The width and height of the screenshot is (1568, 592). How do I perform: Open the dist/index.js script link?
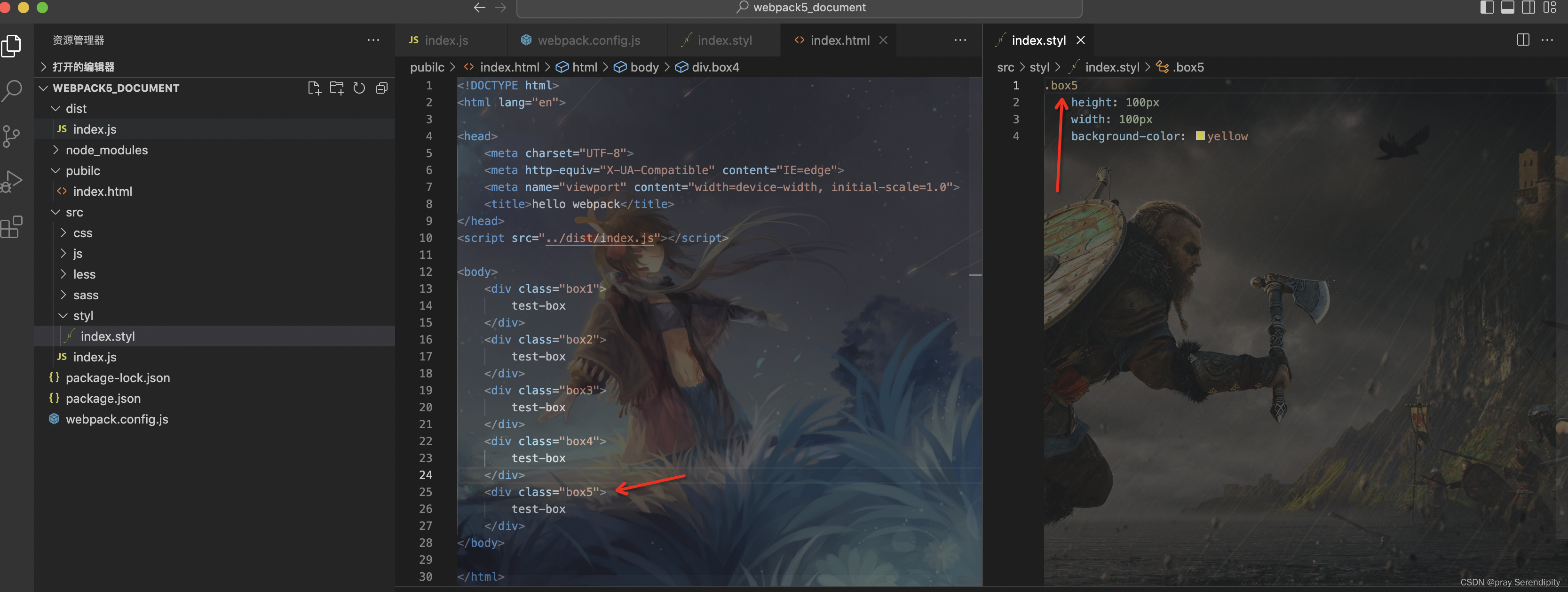(x=600, y=238)
